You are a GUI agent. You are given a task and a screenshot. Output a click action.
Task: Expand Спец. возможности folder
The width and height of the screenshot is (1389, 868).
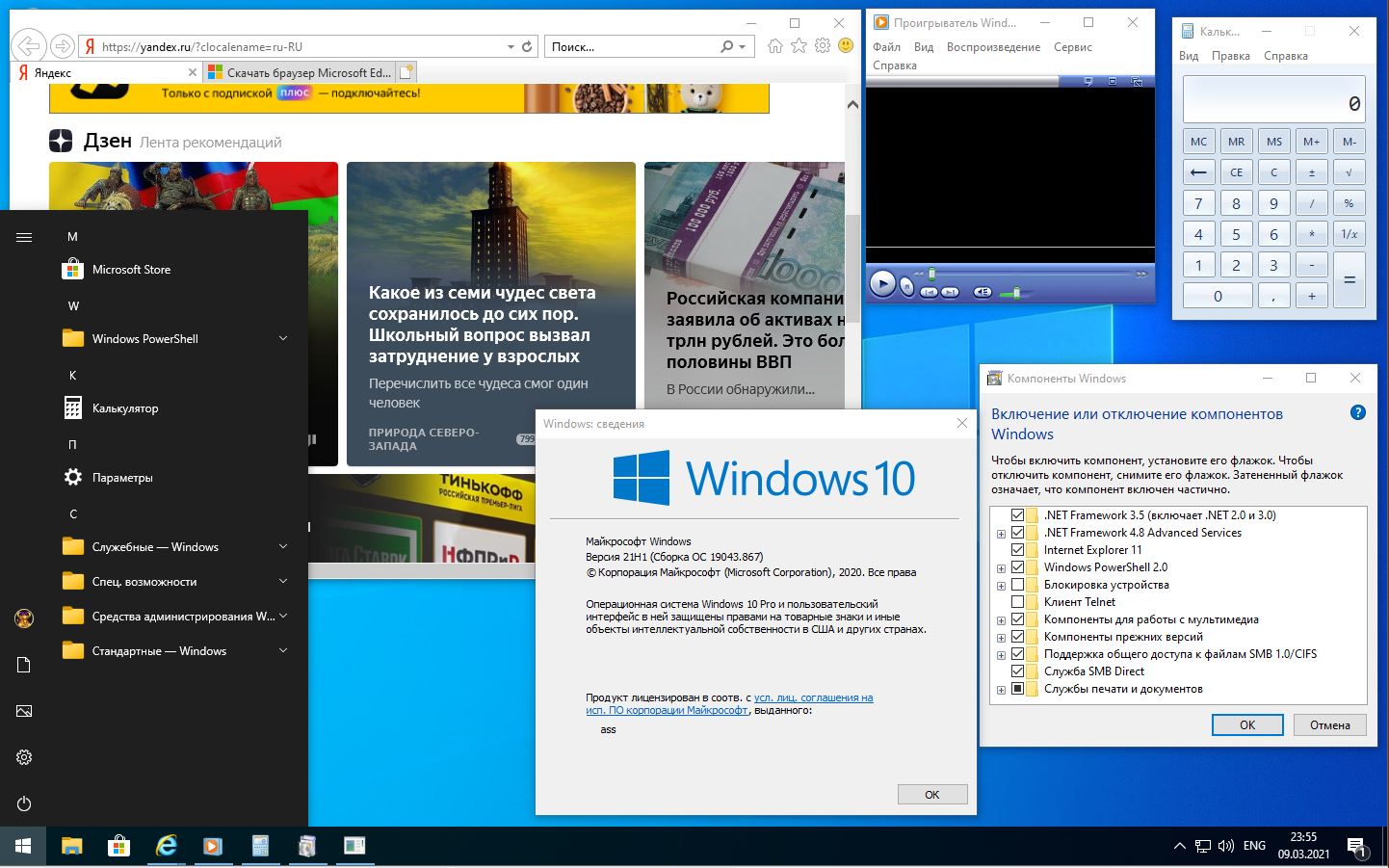(283, 581)
